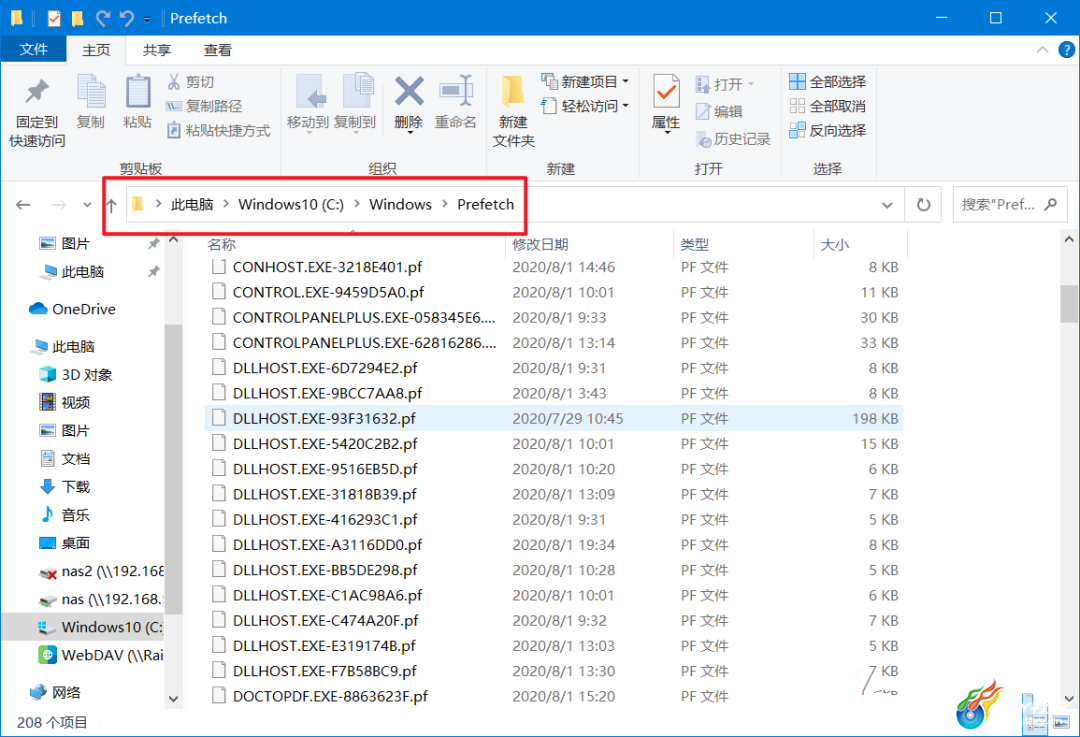
Task: Click the Properties checkmark icon
Action: pyautogui.click(x=666, y=92)
